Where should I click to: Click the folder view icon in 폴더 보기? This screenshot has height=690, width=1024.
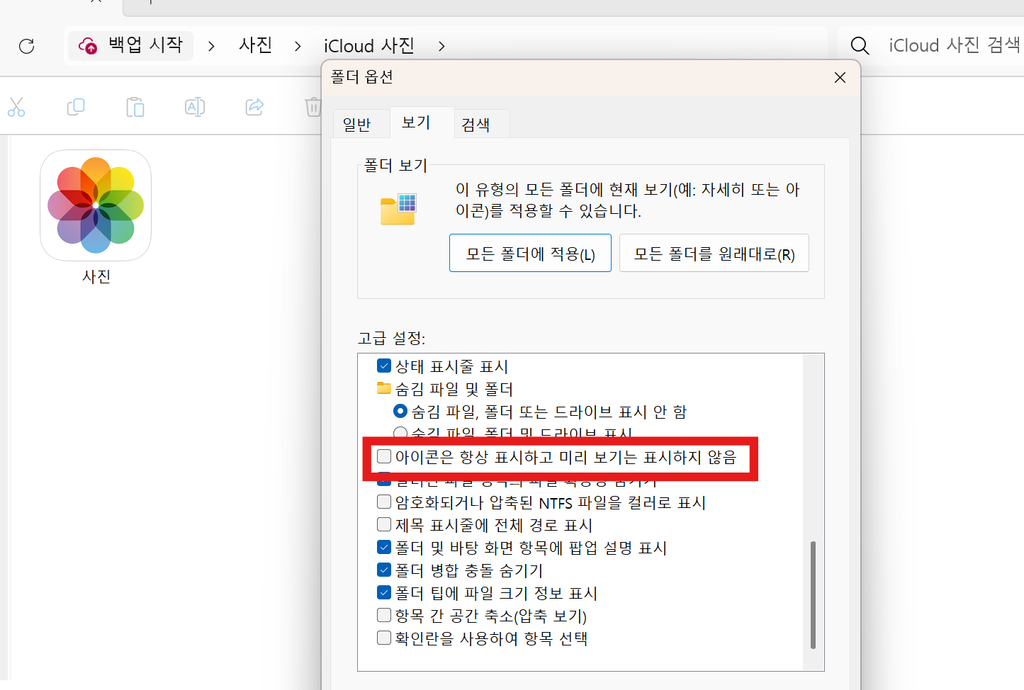point(398,210)
